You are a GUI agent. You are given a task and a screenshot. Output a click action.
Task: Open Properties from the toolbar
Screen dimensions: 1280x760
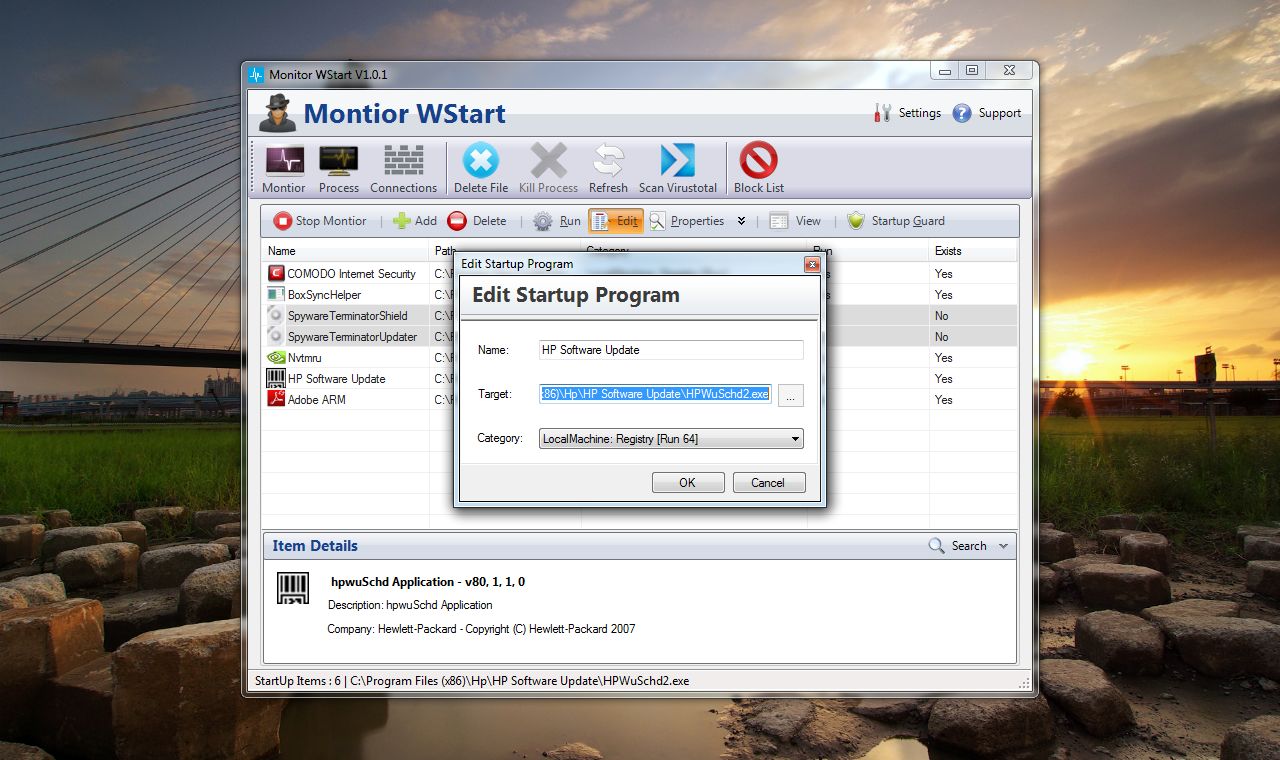pos(686,221)
